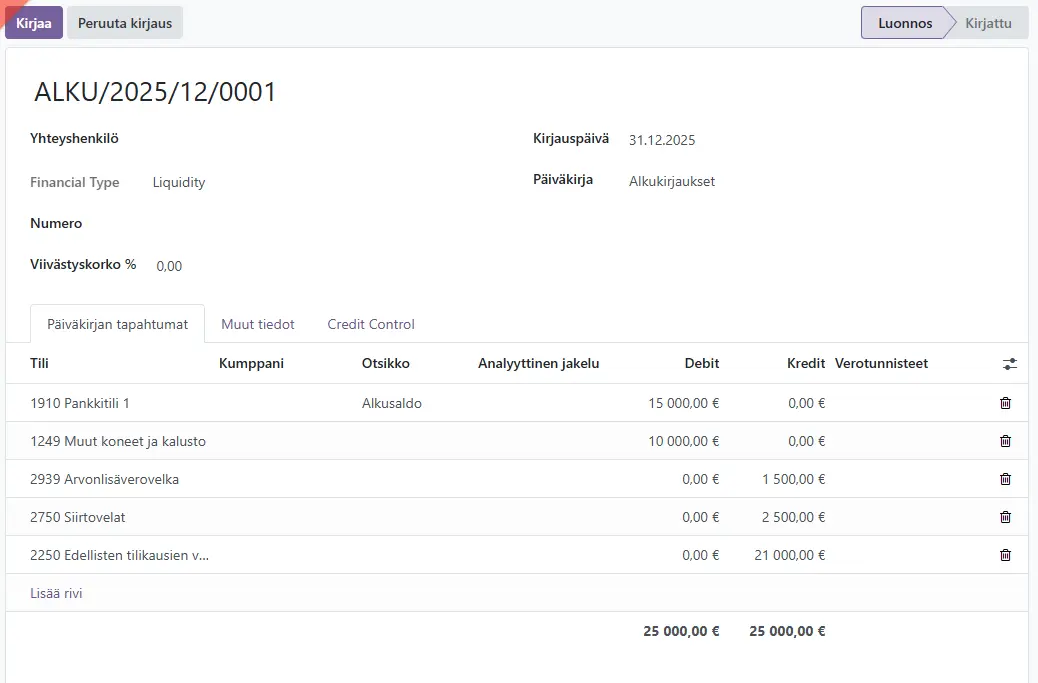Click the credit value 2 500,00 €
The width and height of the screenshot is (1038, 683).
pyautogui.click(x=793, y=517)
